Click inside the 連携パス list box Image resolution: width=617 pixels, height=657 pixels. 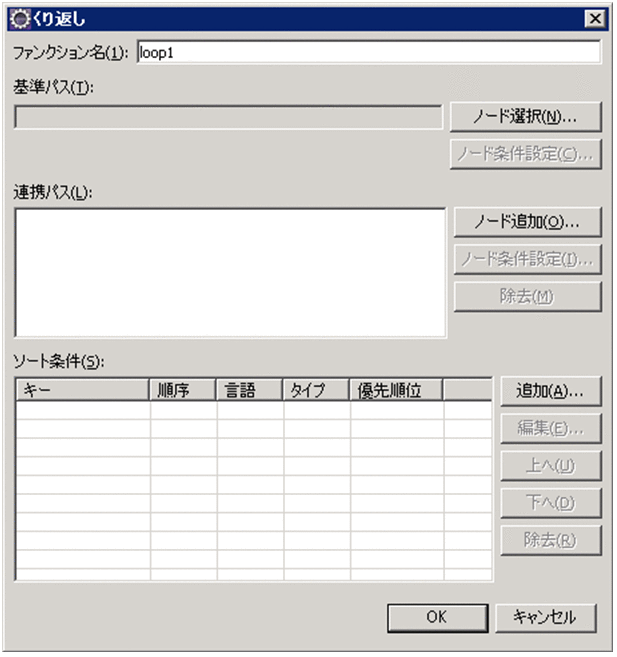(x=230, y=273)
